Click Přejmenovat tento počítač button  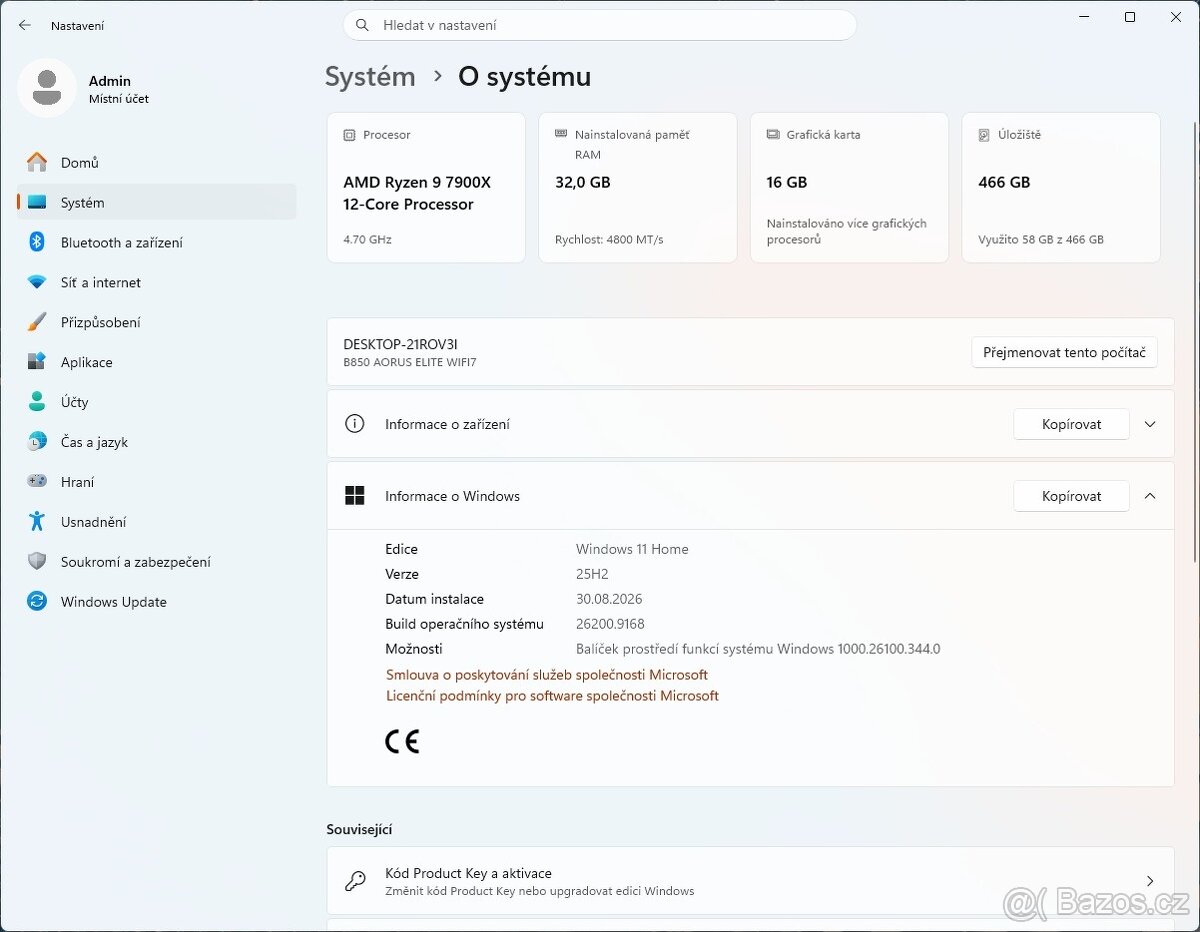[1064, 352]
